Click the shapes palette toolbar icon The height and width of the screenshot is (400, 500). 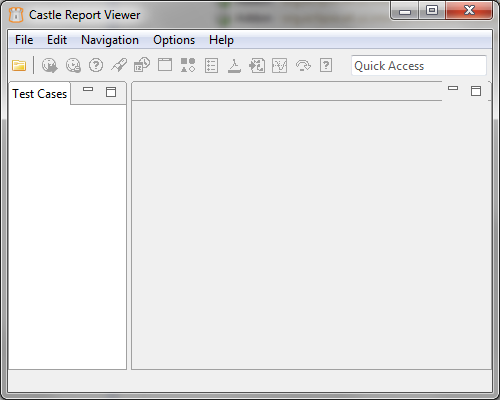[188, 65]
